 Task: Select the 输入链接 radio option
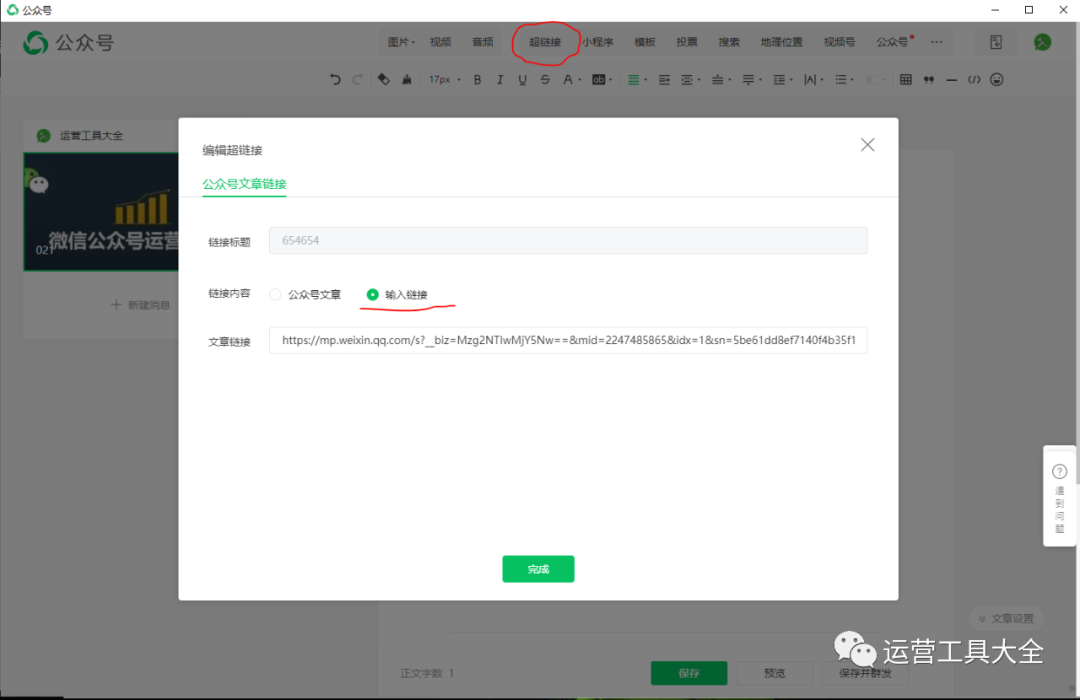pos(373,295)
